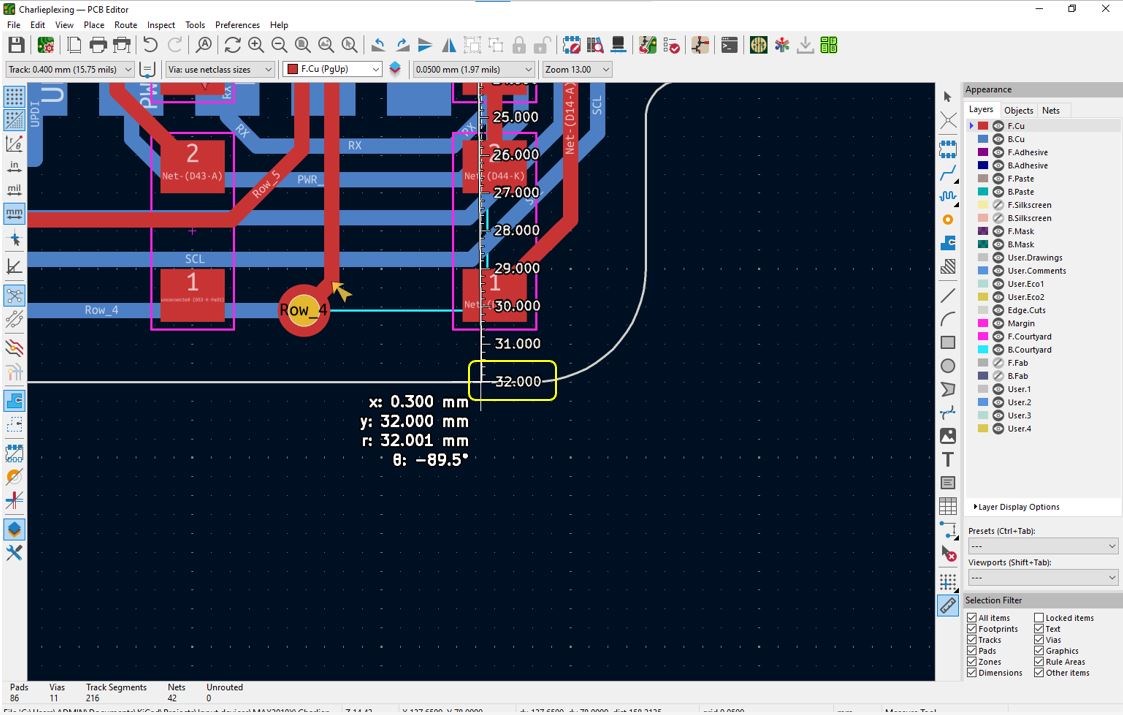This screenshot has height=715, width=1123.
Task: Uncheck the Footprints selection filter
Action: (x=972, y=629)
